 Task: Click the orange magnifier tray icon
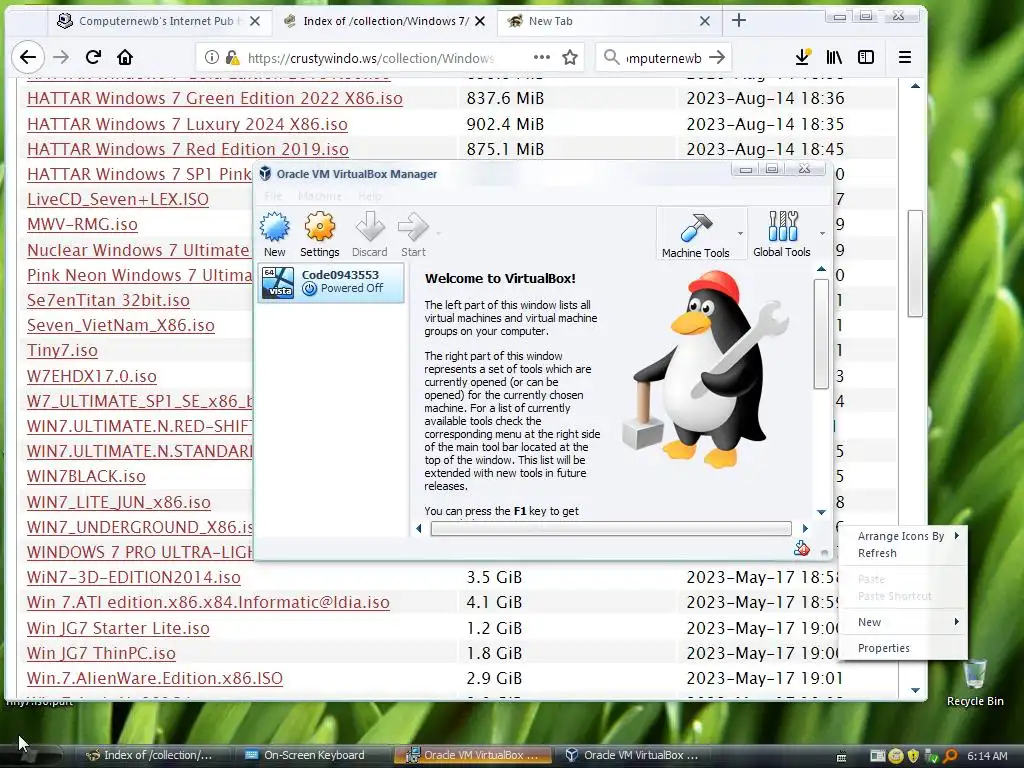pos(950,756)
